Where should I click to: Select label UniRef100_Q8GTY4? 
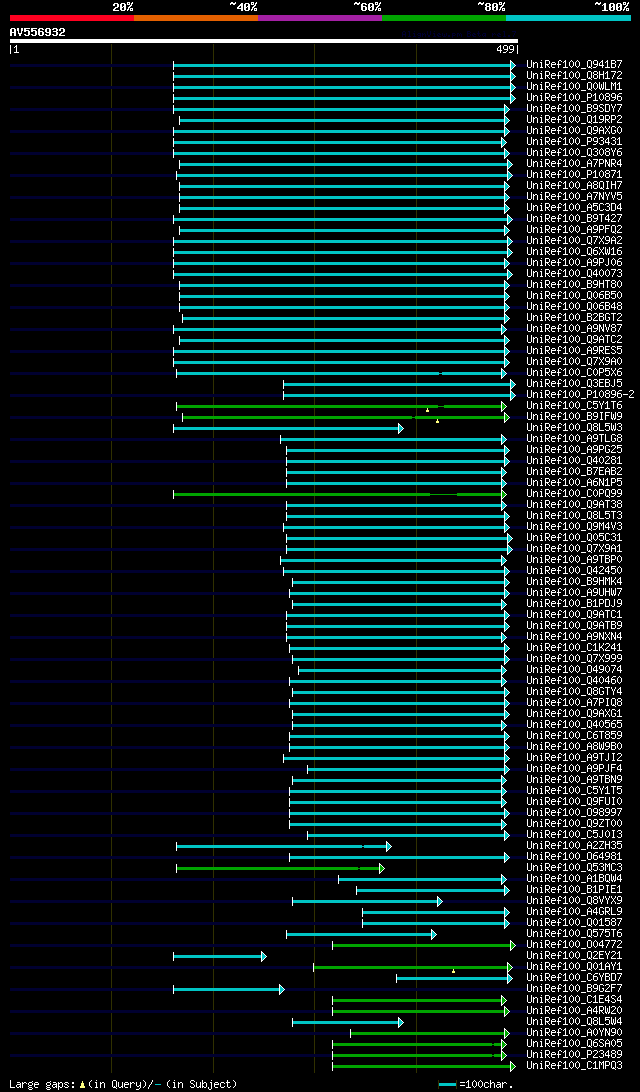coord(575,692)
